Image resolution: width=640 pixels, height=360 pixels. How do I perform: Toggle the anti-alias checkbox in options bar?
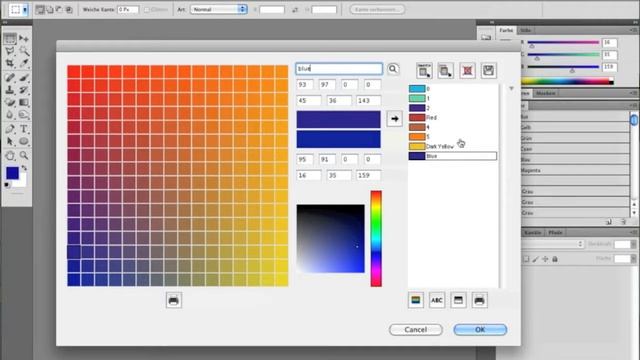coord(147,9)
